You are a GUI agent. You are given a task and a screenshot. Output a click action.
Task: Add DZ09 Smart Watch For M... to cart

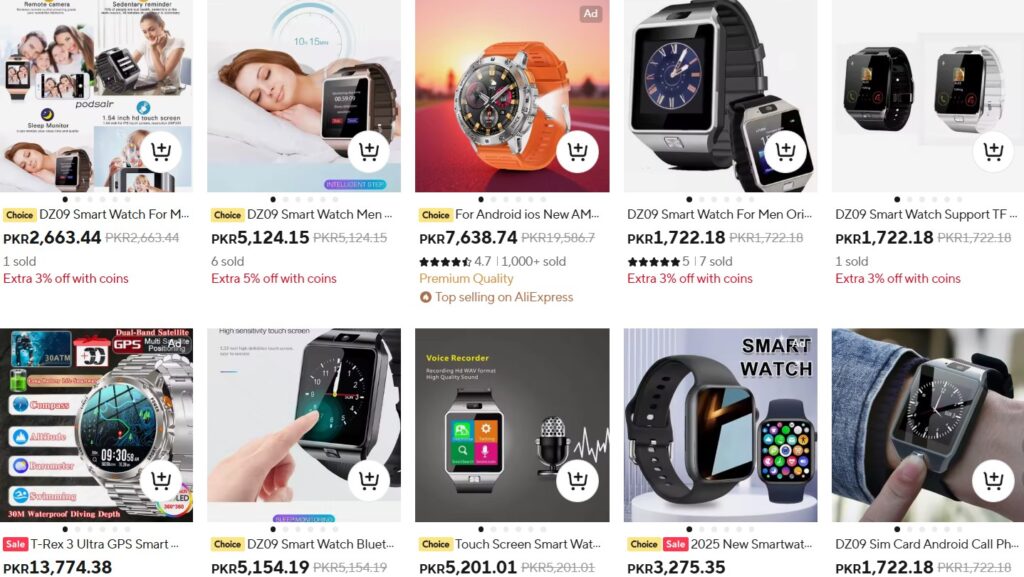161,151
